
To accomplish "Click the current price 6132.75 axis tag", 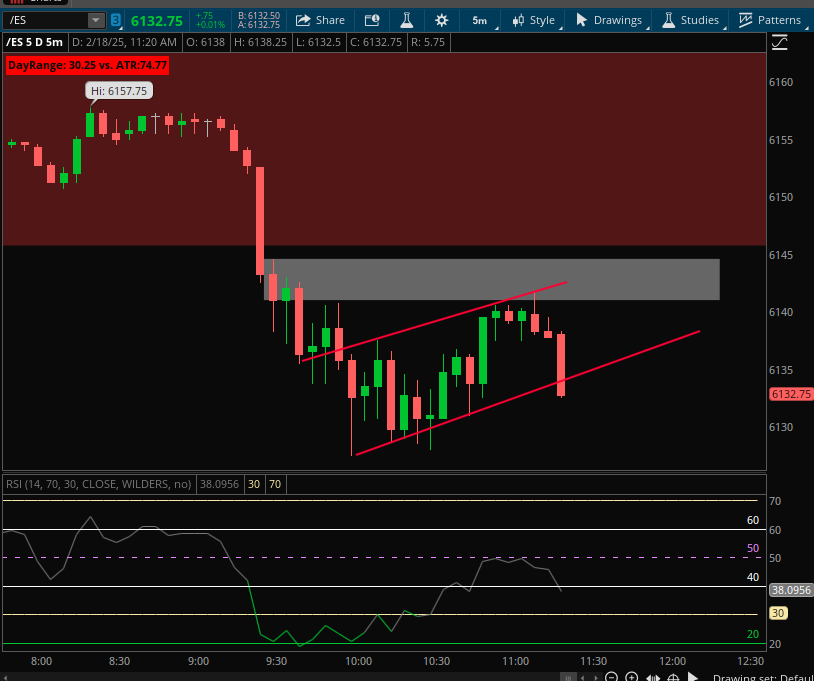I will pyautogui.click(x=791, y=394).
